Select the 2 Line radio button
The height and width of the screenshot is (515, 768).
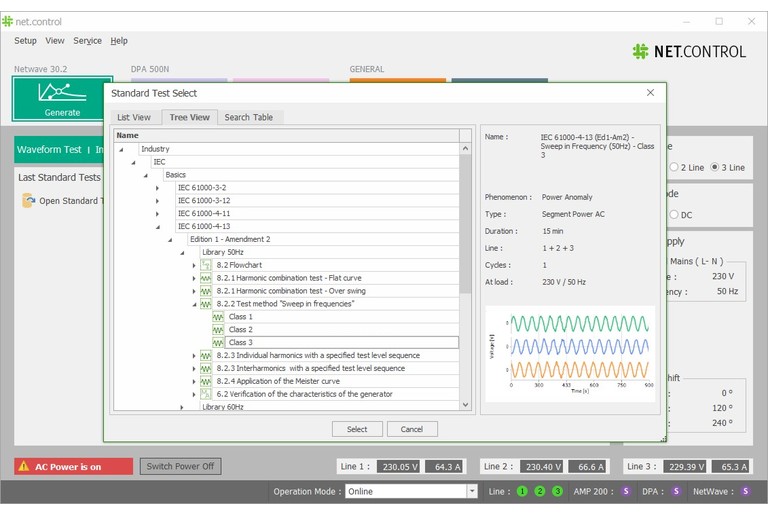[674, 167]
